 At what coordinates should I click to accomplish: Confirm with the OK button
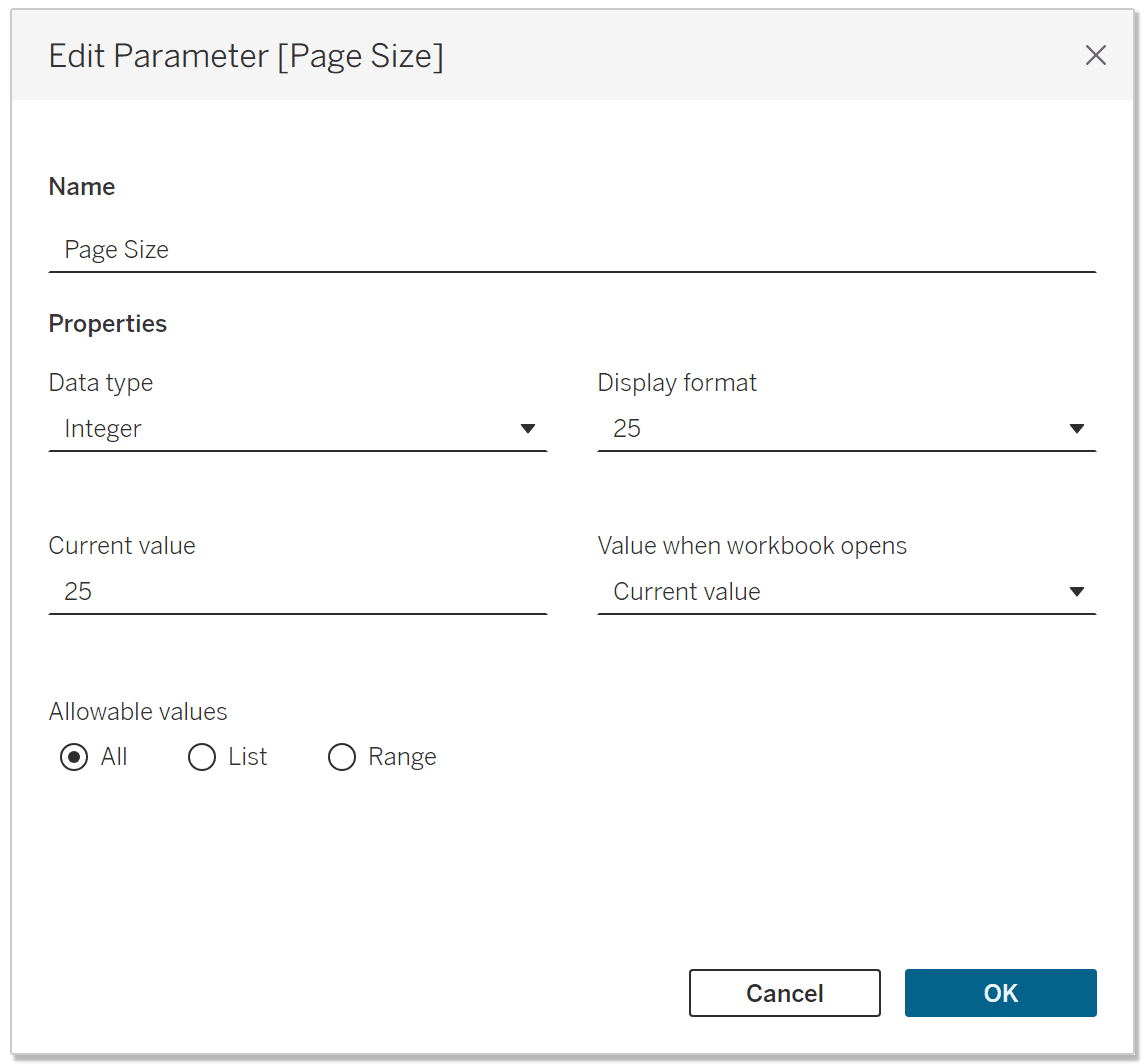coord(1000,993)
